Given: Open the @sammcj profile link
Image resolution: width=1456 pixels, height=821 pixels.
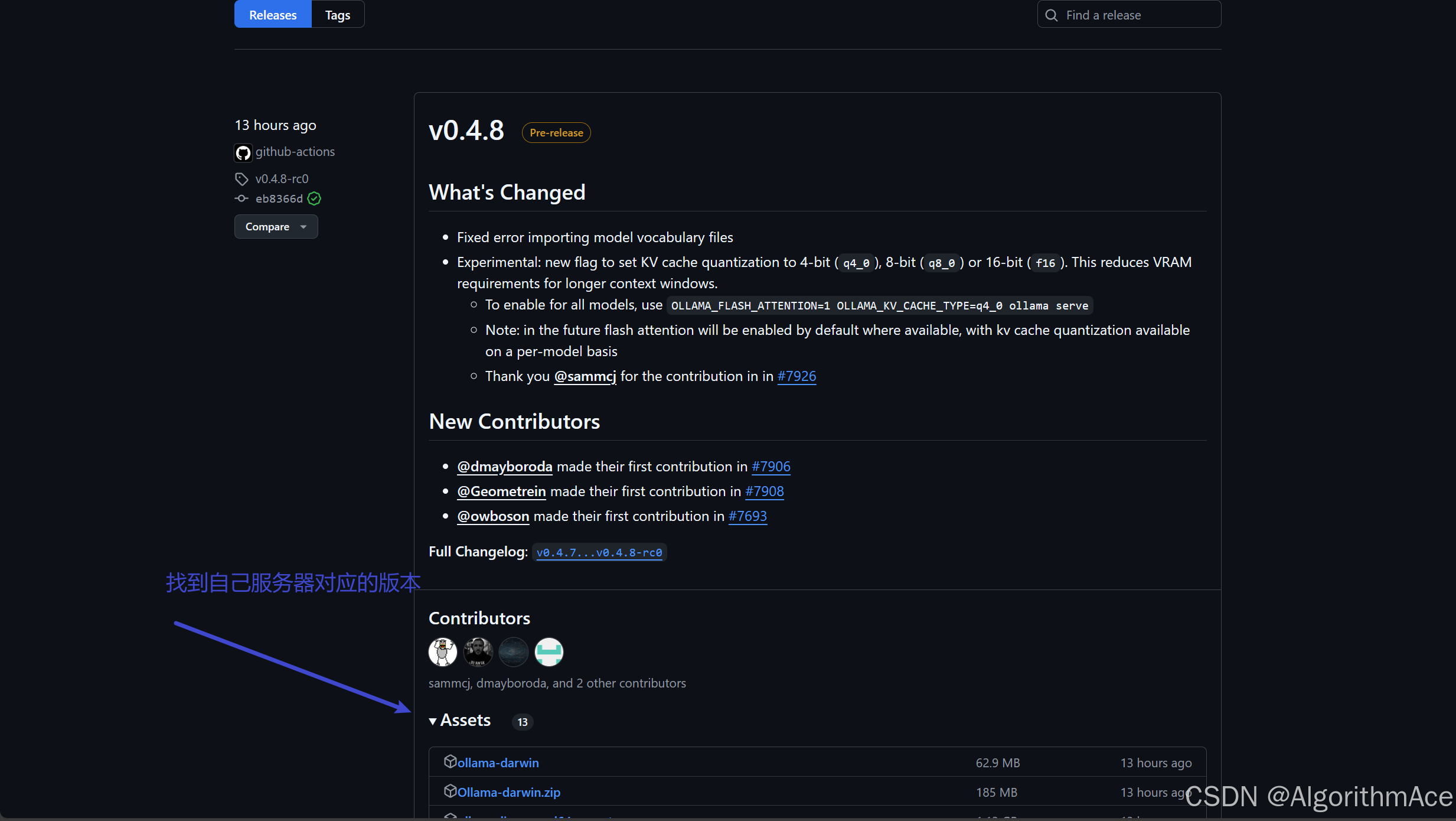Looking at the screenshot, I should [x=585, y=376].
